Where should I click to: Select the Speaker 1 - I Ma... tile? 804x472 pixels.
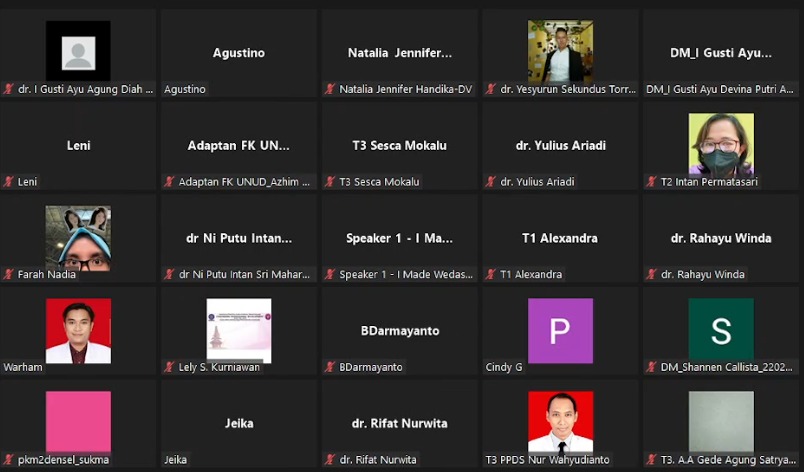pyautogui.click(x=399, y=238)
